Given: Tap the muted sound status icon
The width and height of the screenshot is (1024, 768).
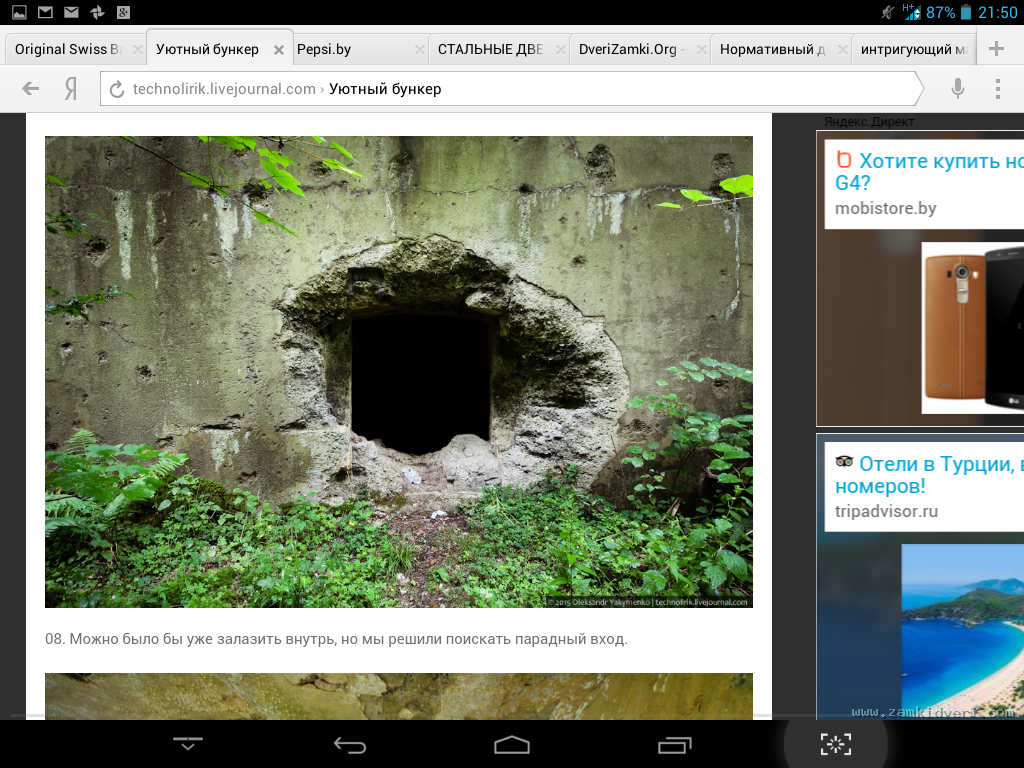Looking at the screenshot, I should pos(888,12).
